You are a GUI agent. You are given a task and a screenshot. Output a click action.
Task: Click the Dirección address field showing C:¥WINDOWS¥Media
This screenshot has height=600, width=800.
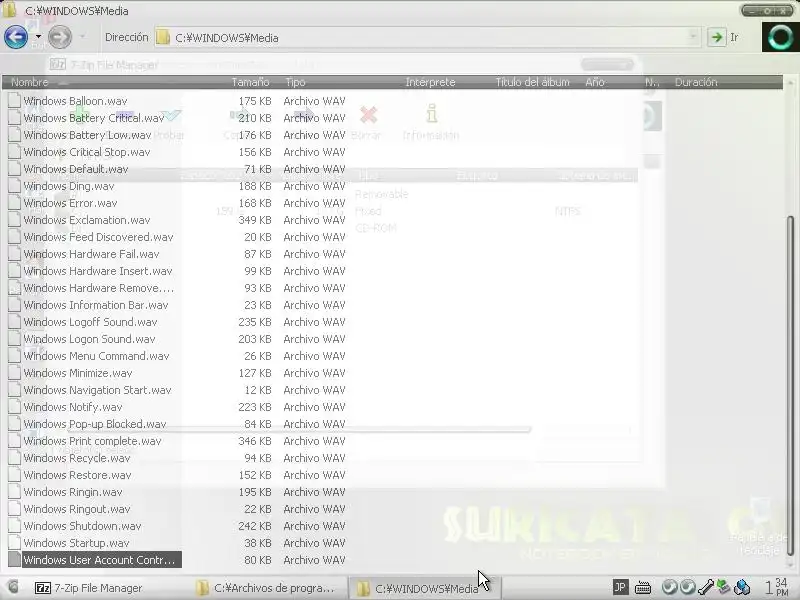(x=426, y=38)
